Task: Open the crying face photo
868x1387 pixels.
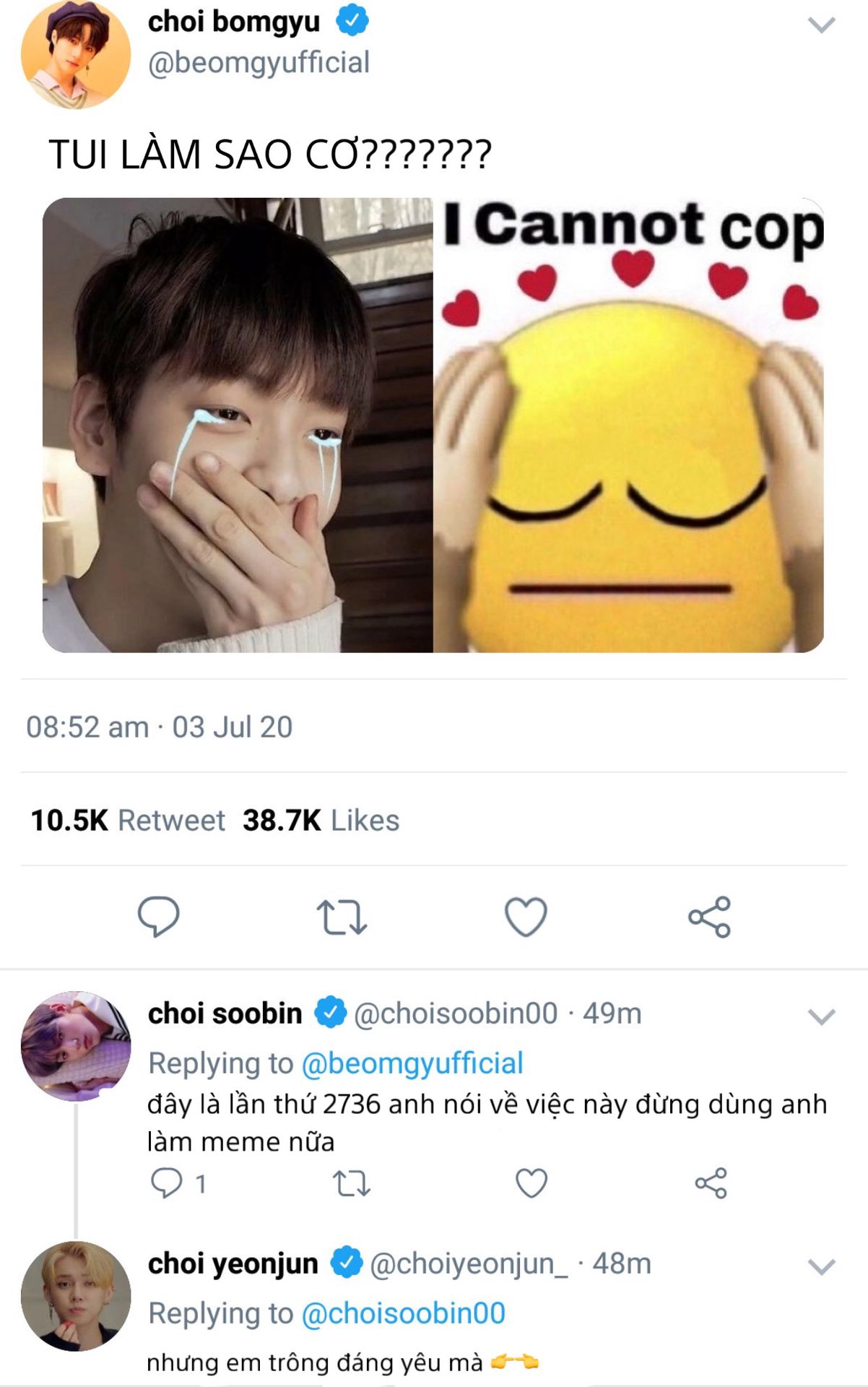Action: click(238, 425)
